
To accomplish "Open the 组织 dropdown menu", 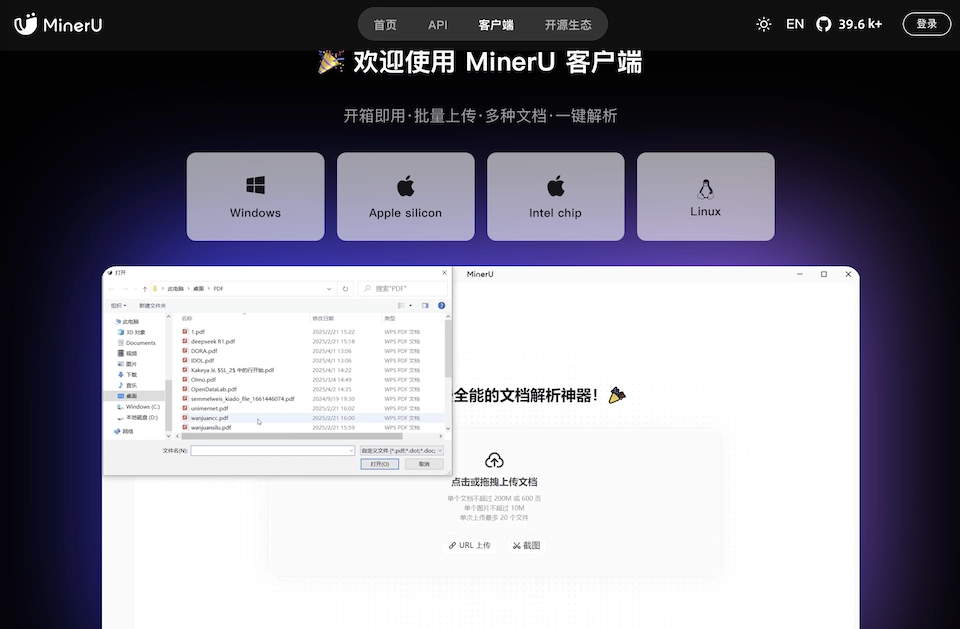I will [x=118, y=306].
